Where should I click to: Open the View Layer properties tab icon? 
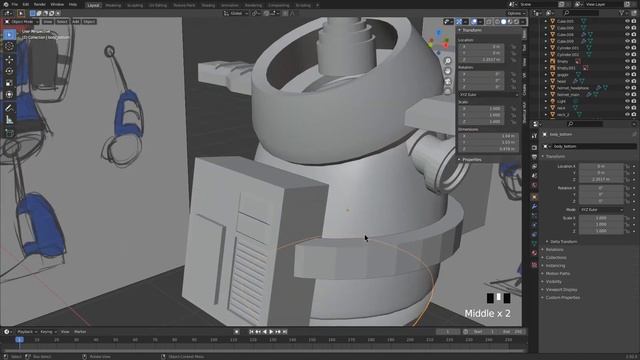click(x=534, y=167)
